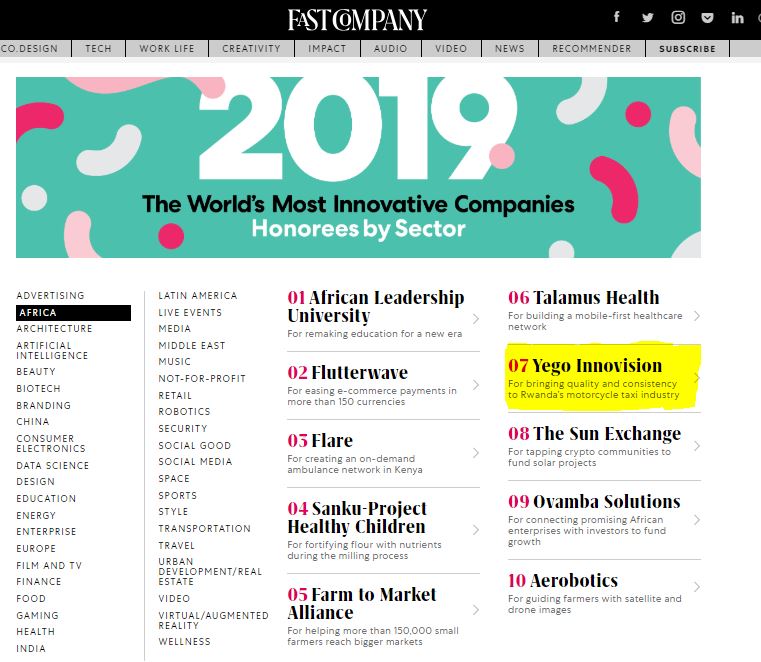The image size is (761, 662).
Task: Select the BIOTECH sector
Action: pyautogui.click(x=38, y=388)
